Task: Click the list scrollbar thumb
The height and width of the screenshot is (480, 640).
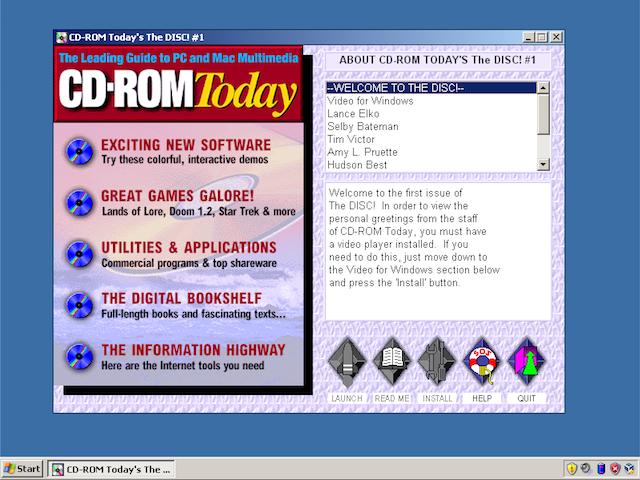Action: point(543,114)
